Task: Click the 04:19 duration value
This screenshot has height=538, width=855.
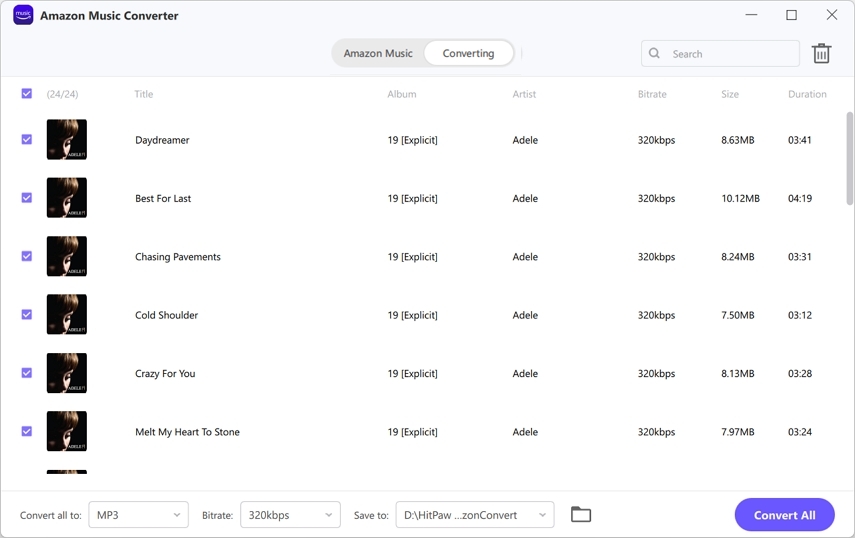Action: (x=800, y=198)
